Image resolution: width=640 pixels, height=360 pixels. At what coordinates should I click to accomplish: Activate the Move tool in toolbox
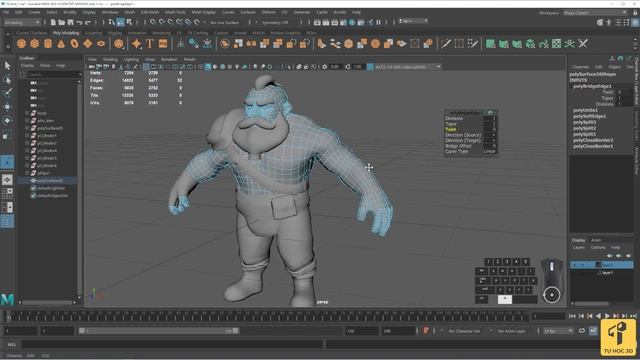(7, 107)
